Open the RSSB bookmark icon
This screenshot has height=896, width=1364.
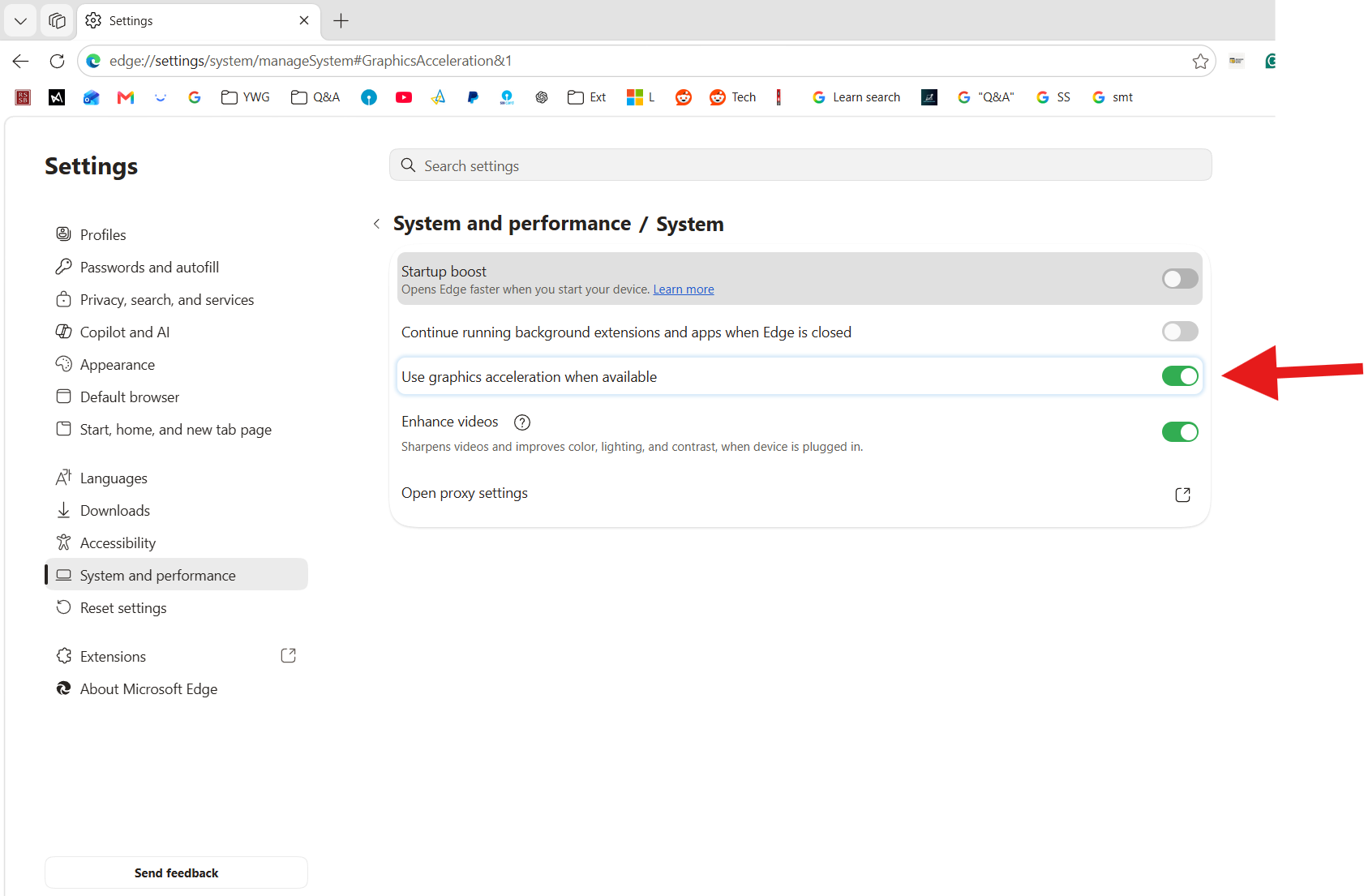23,97
